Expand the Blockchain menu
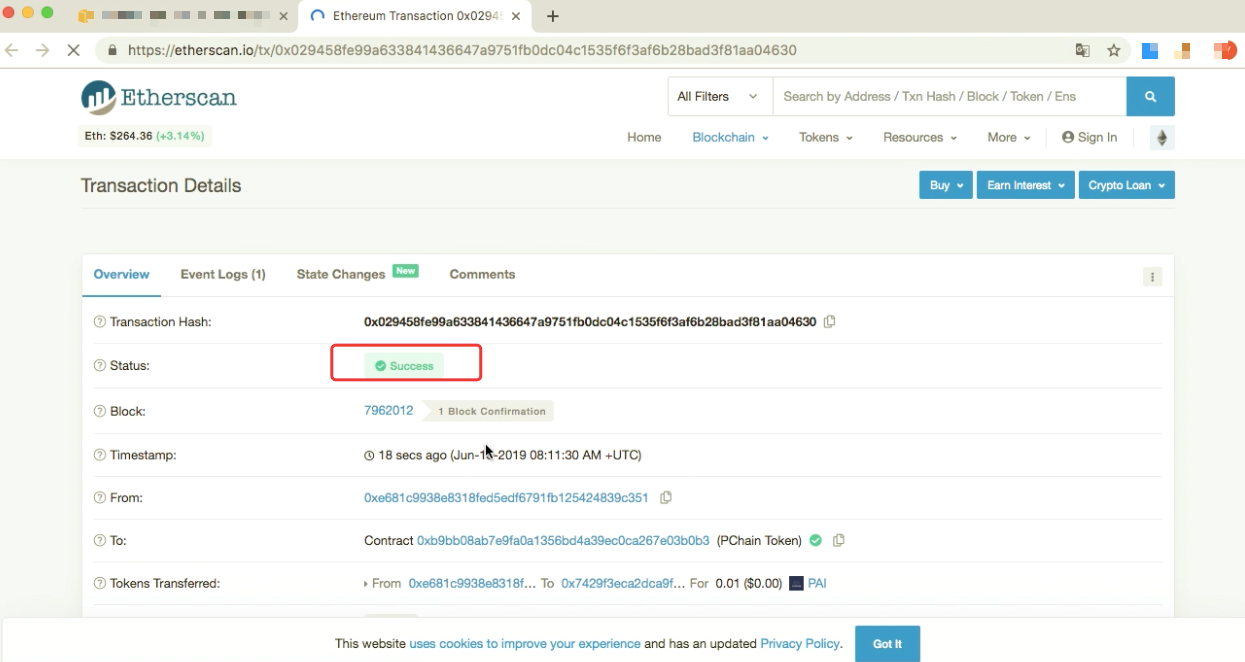Screen dimensions: 1245x662 [730, 138]
